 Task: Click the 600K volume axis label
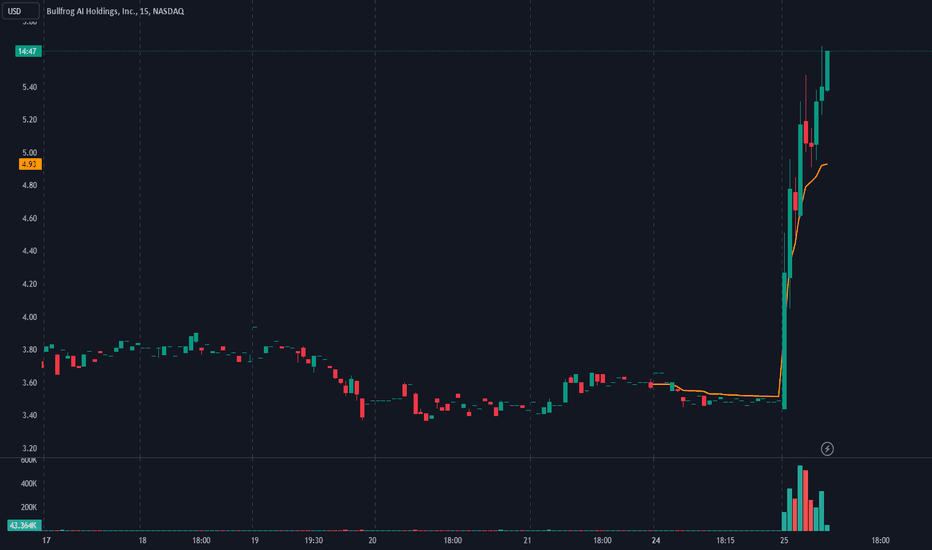click(x=29, y=460)
